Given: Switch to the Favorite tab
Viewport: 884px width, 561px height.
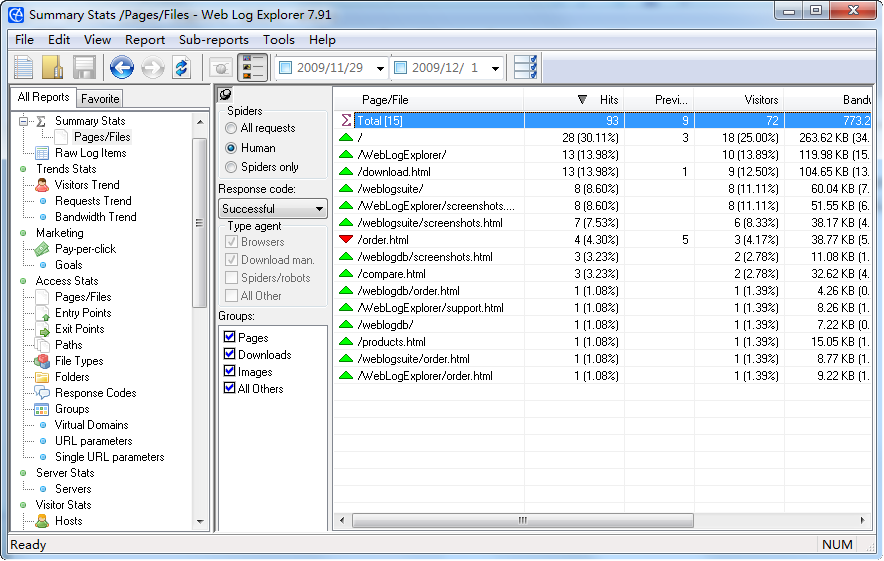Looking at the screenshot, I should [x=100, y=98].
